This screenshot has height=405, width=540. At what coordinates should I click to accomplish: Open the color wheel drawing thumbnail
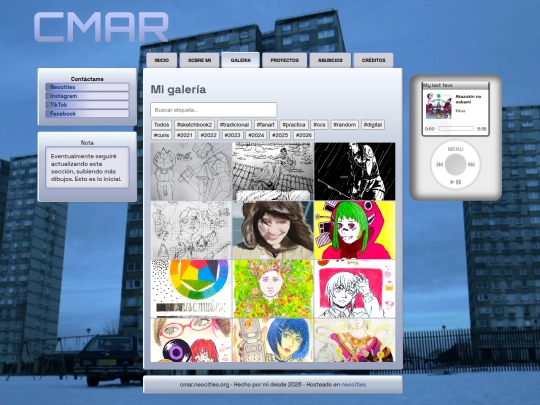click(191, 289)
